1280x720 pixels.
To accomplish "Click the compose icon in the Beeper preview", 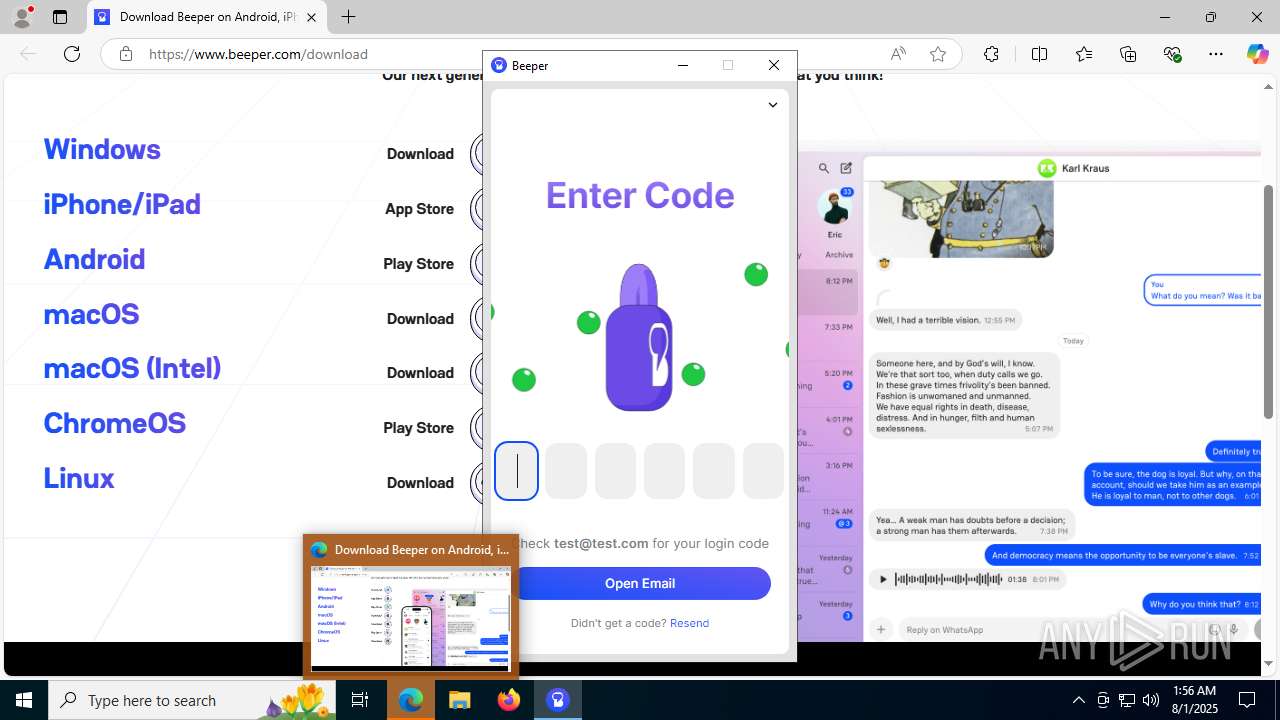I will pyautogui.click(x=846, y=168).
